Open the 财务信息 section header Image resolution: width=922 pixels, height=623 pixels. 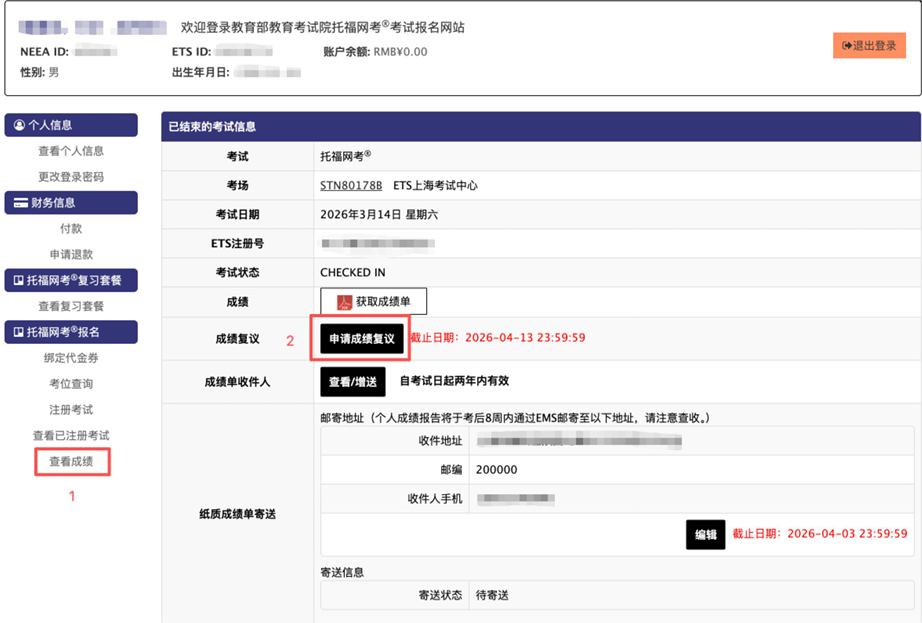coord(71,203)
